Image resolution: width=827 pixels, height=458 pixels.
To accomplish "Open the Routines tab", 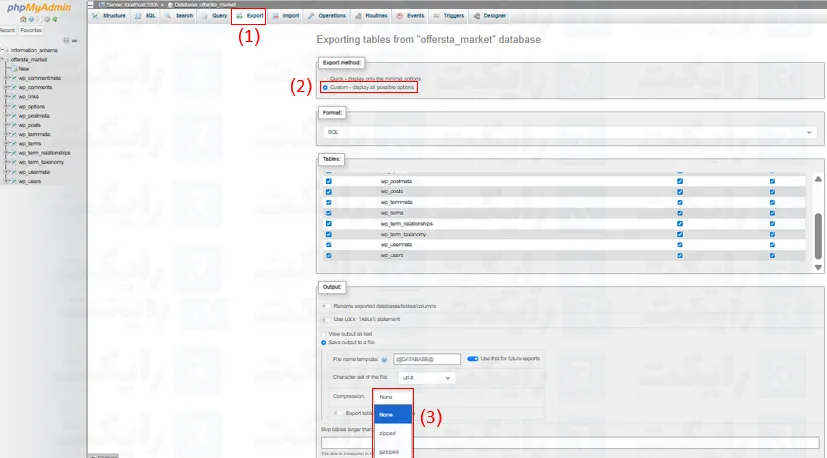I will coord(372,16).
